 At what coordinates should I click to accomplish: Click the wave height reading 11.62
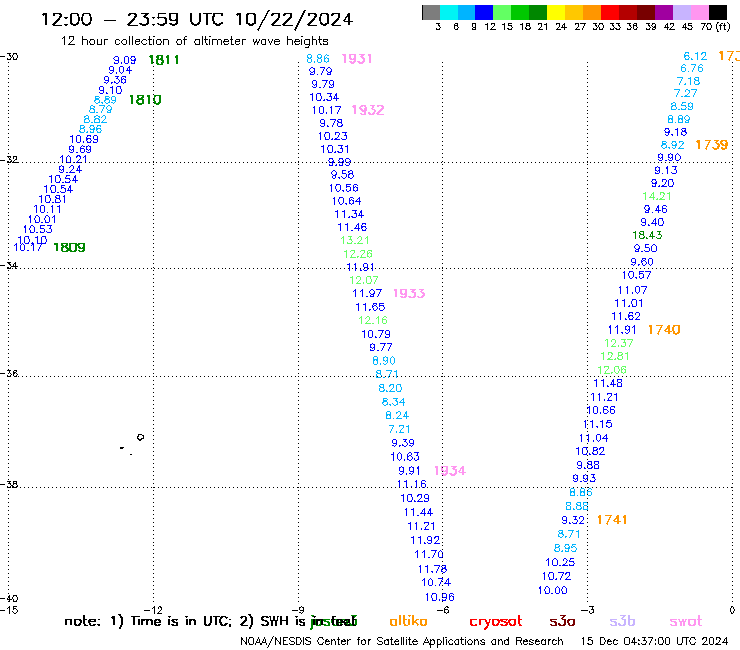(626, 316)
